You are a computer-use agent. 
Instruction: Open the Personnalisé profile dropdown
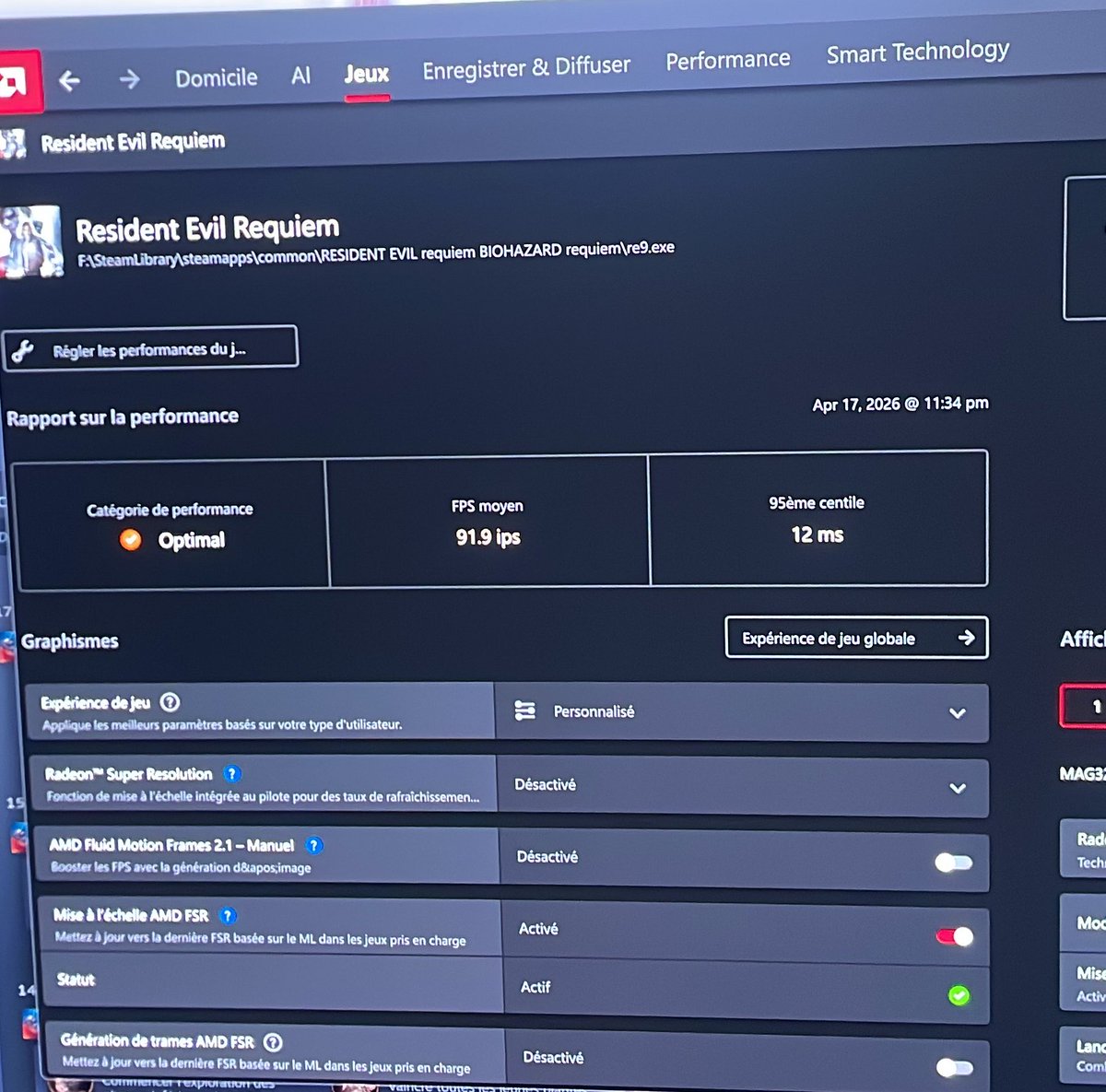pyautogui.click(x=742, y=712)
